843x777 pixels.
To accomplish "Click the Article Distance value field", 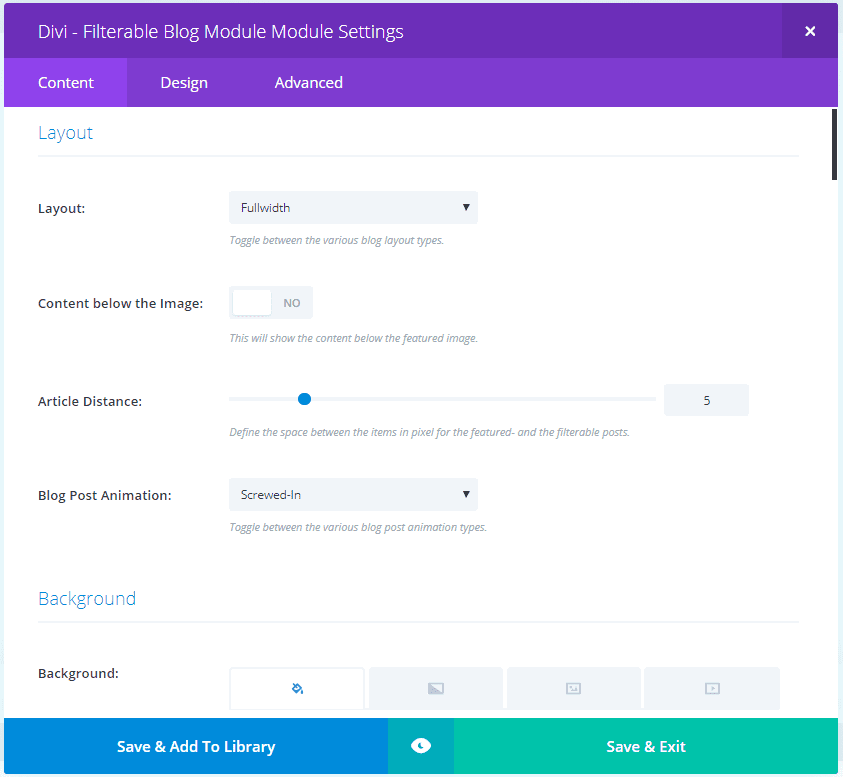I will 706,400.
